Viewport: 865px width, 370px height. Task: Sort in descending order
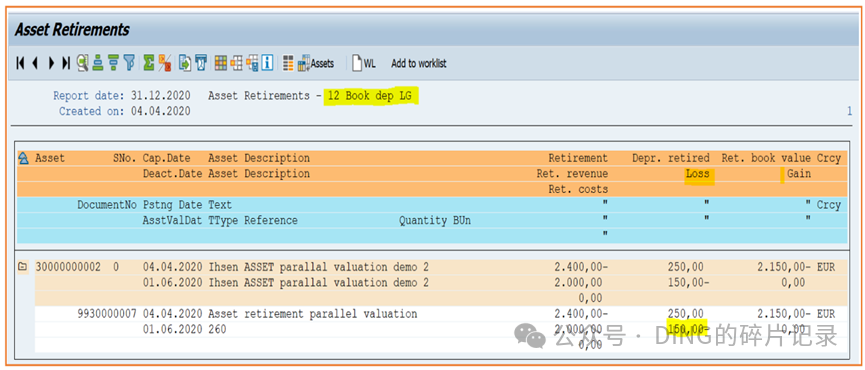point(114,63)
